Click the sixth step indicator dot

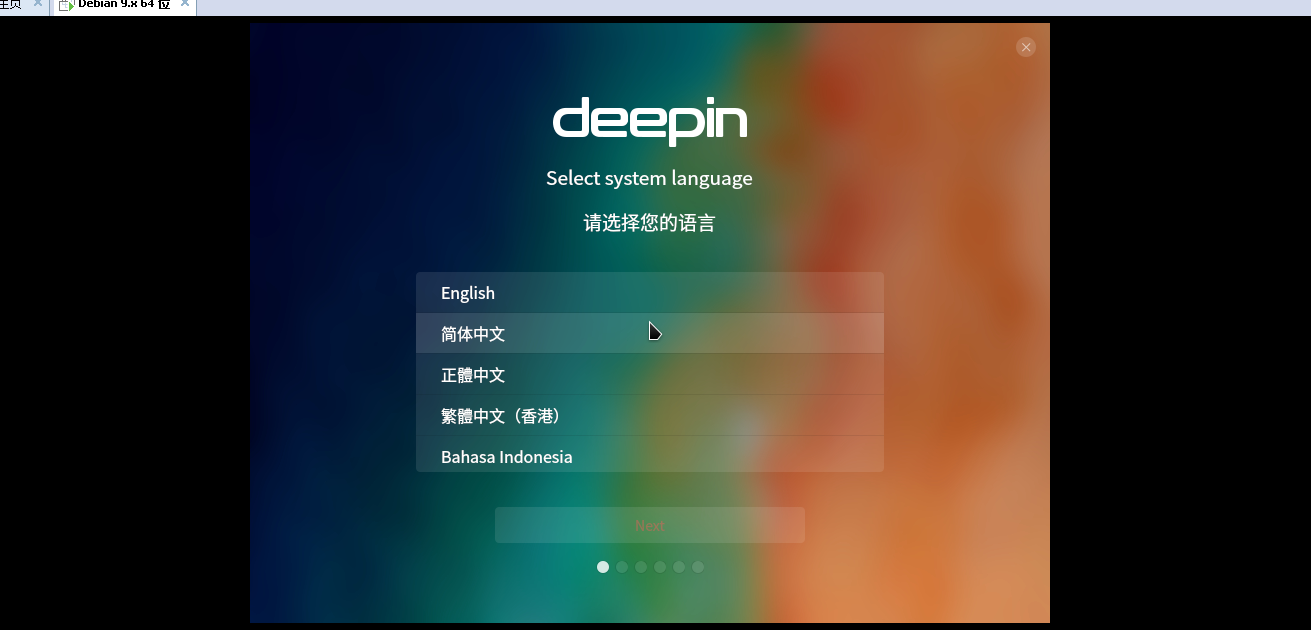pos(698,567)
